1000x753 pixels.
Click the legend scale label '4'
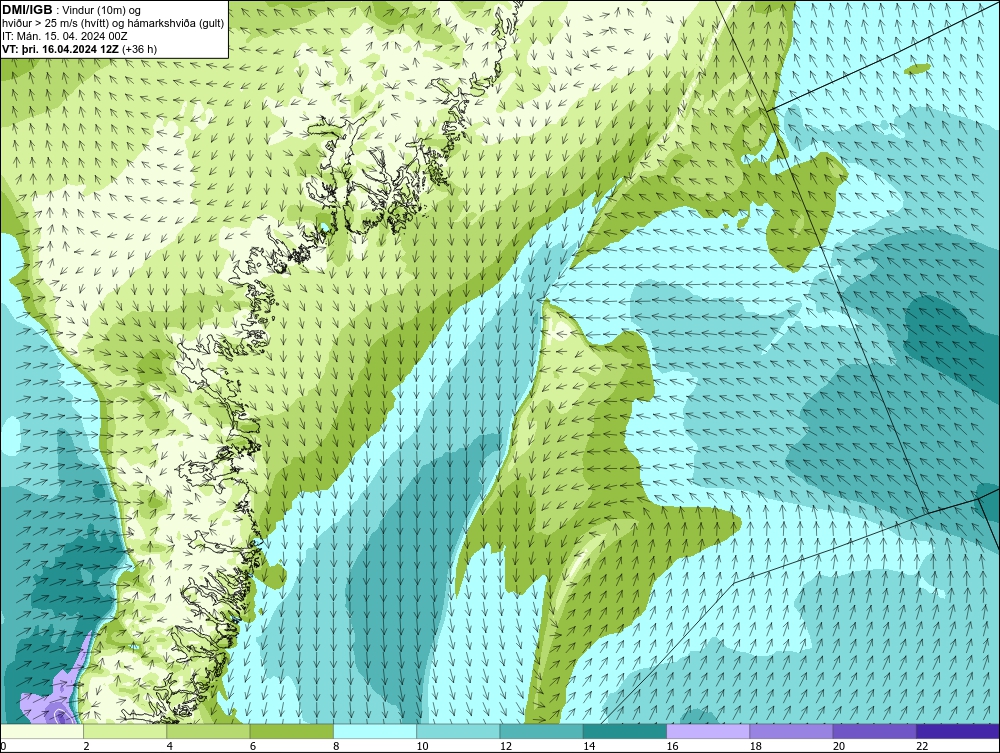coord(170,747)
